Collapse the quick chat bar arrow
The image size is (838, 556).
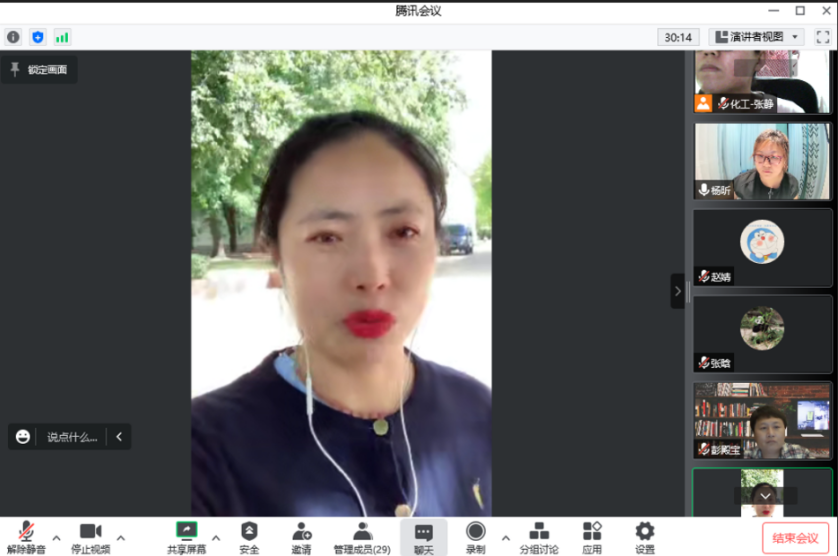(x=119, y=437)
